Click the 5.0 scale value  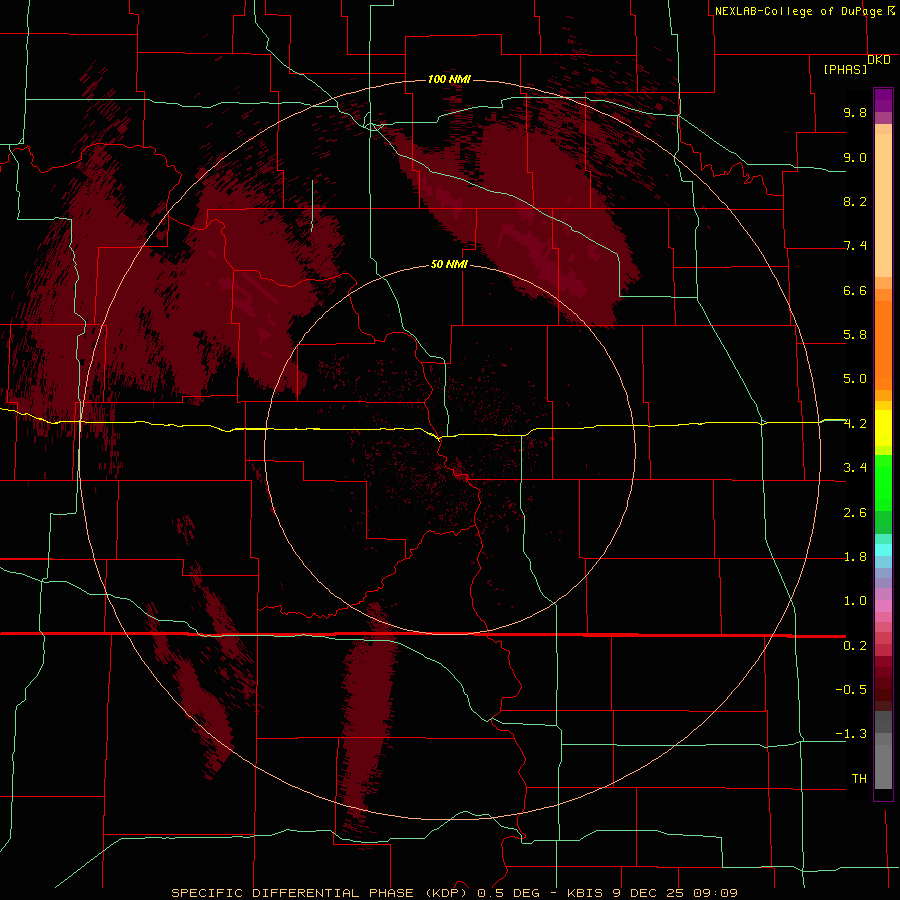coord(855,379)
